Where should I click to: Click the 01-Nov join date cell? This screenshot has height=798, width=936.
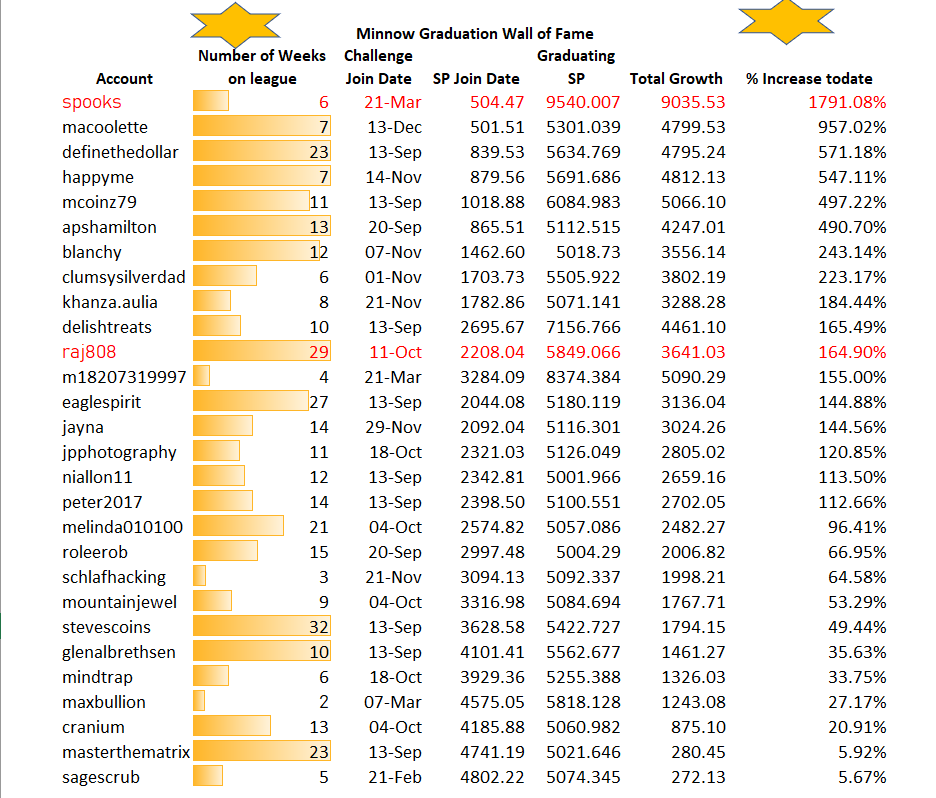[393, 278]
